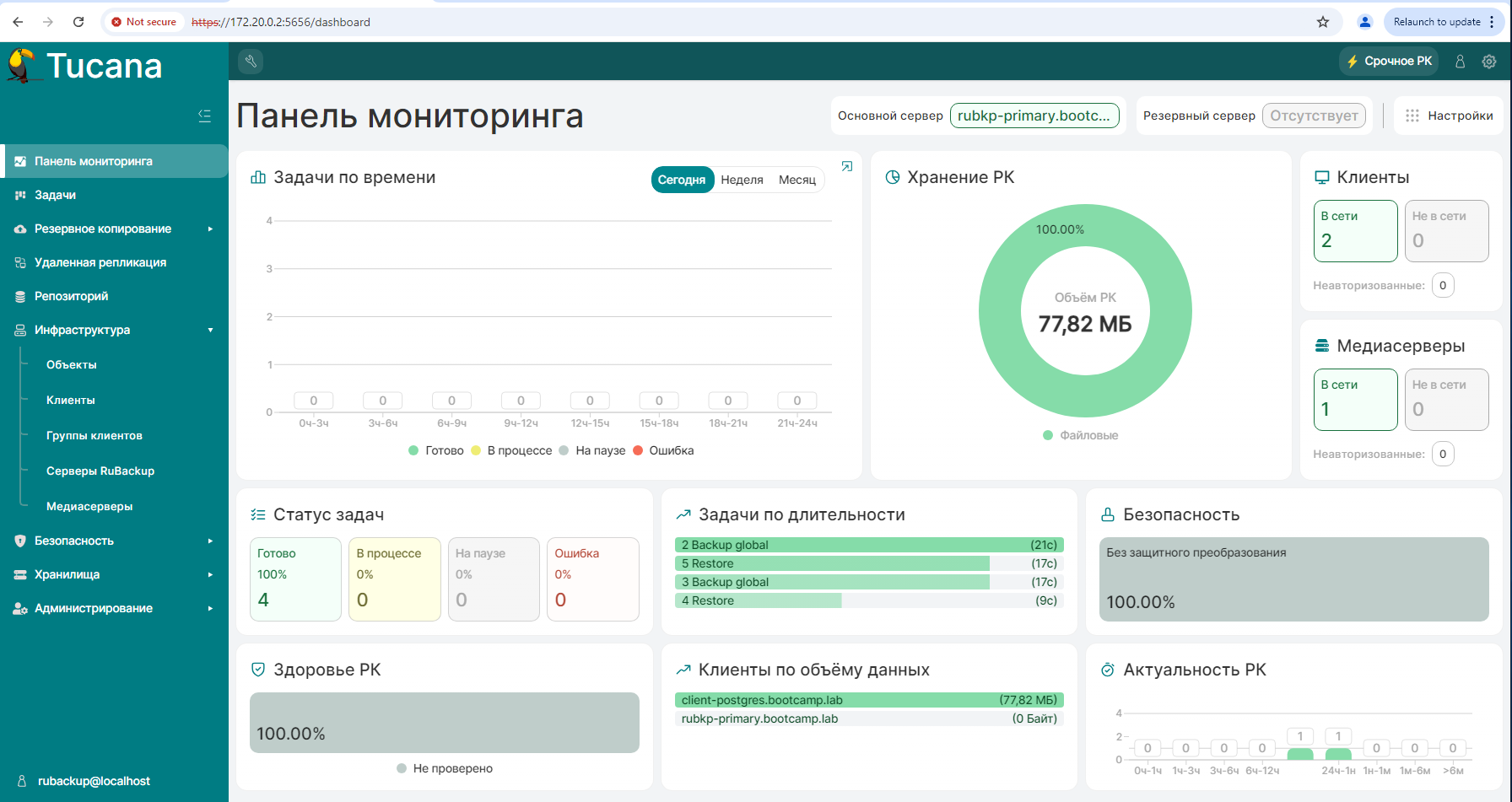
Task: Toggle the Готово legend color marker
Action: point(413,450)
